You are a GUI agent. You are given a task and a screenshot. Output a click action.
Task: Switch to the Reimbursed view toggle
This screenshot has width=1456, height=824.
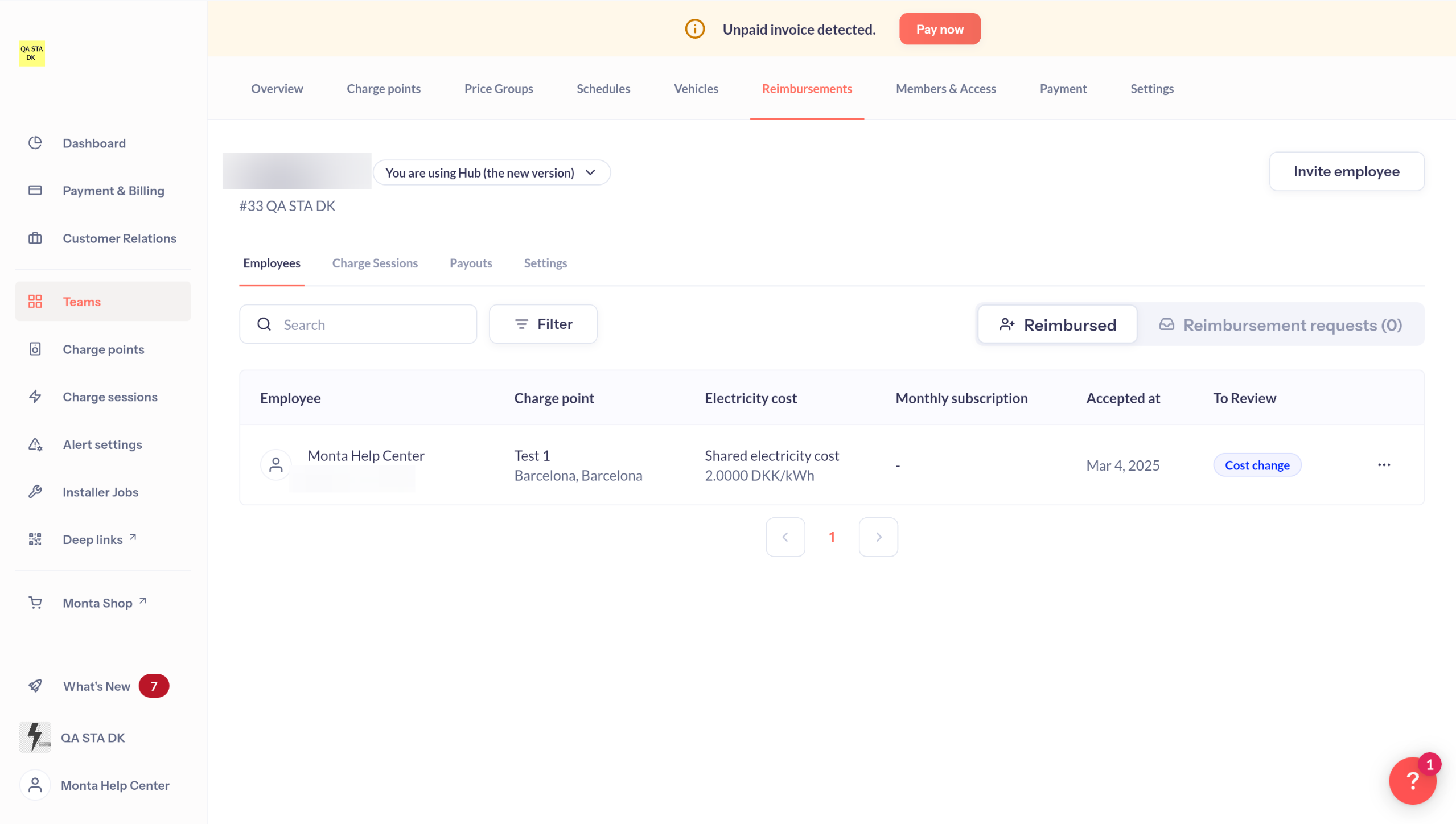click(x=1058, y=325)
